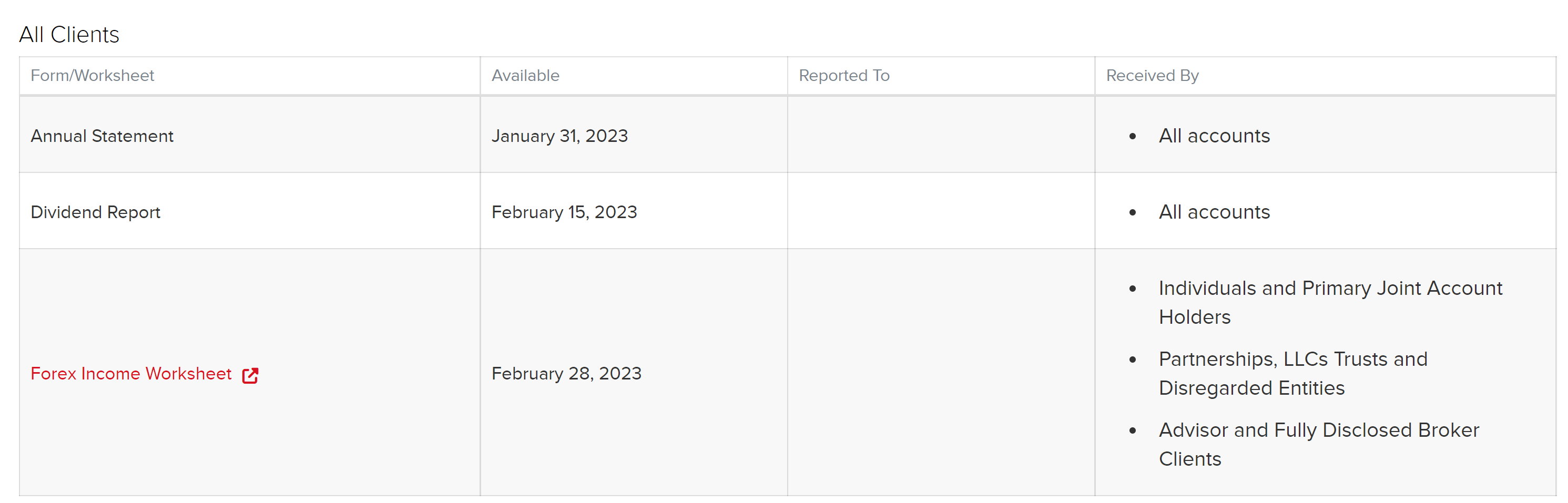
Task: Select Individuals and Primary Joint Account Holders
Action: coord(1330,302)
